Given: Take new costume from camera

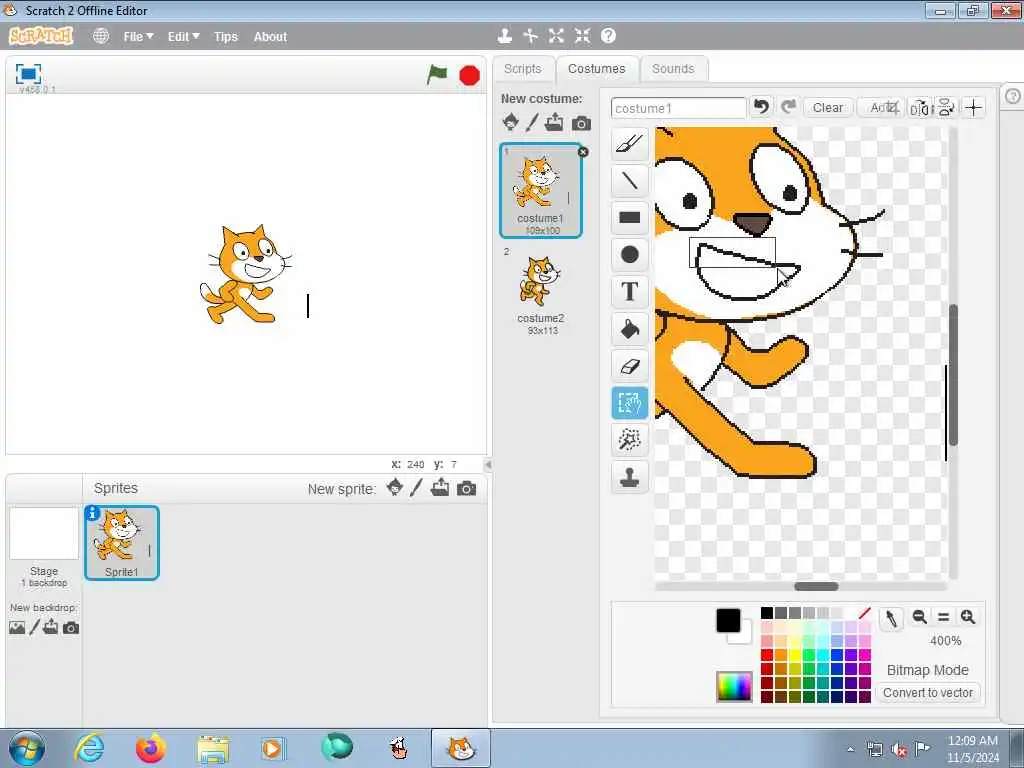Looking at the screenshot, I should (581, 123).
